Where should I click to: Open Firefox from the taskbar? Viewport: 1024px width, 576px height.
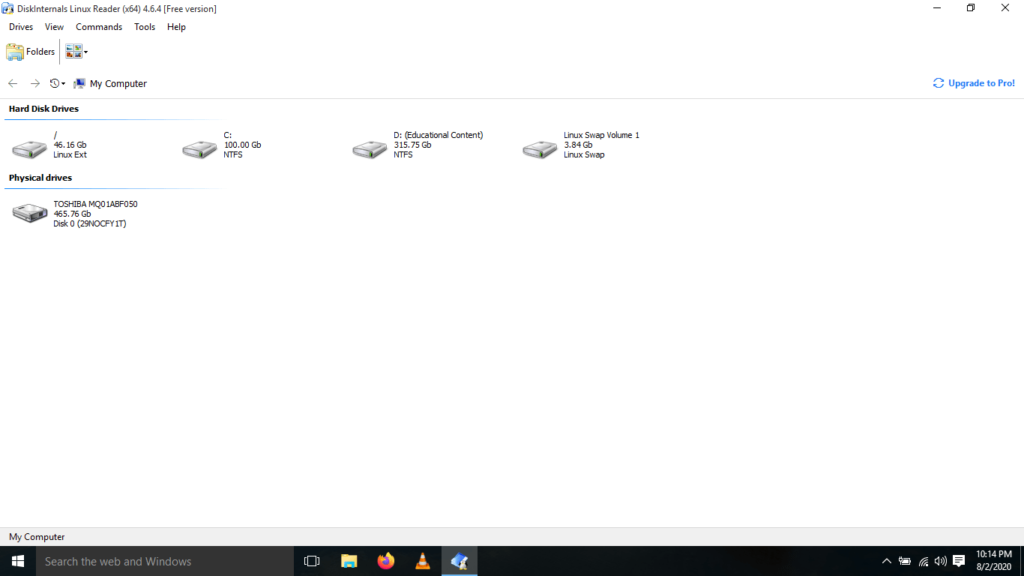tap(386, 561)
